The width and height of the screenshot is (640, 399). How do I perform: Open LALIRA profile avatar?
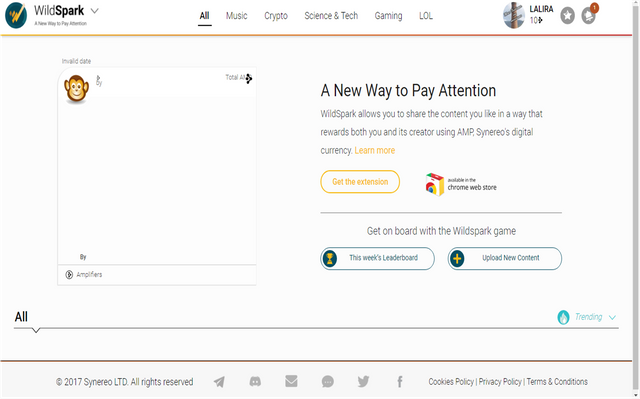513,16
